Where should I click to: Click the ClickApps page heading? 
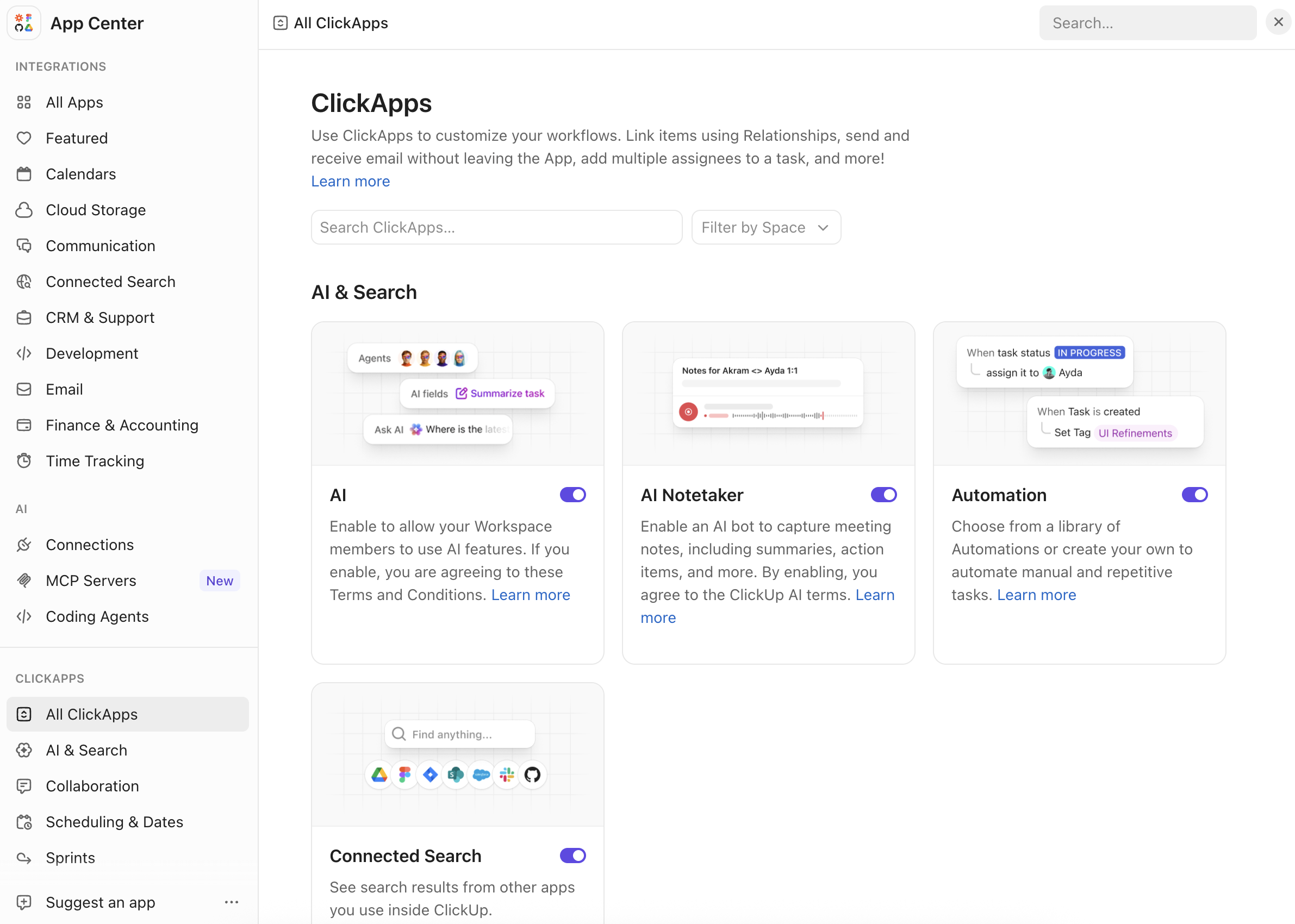(371, 103)
